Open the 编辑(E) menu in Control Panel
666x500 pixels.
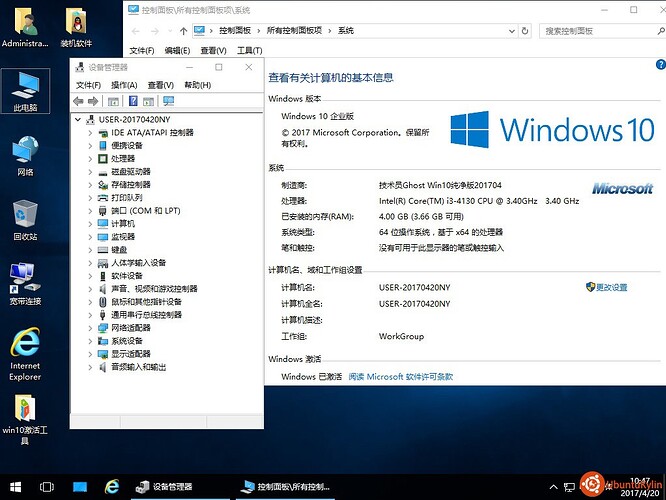[x=177, y=51]
